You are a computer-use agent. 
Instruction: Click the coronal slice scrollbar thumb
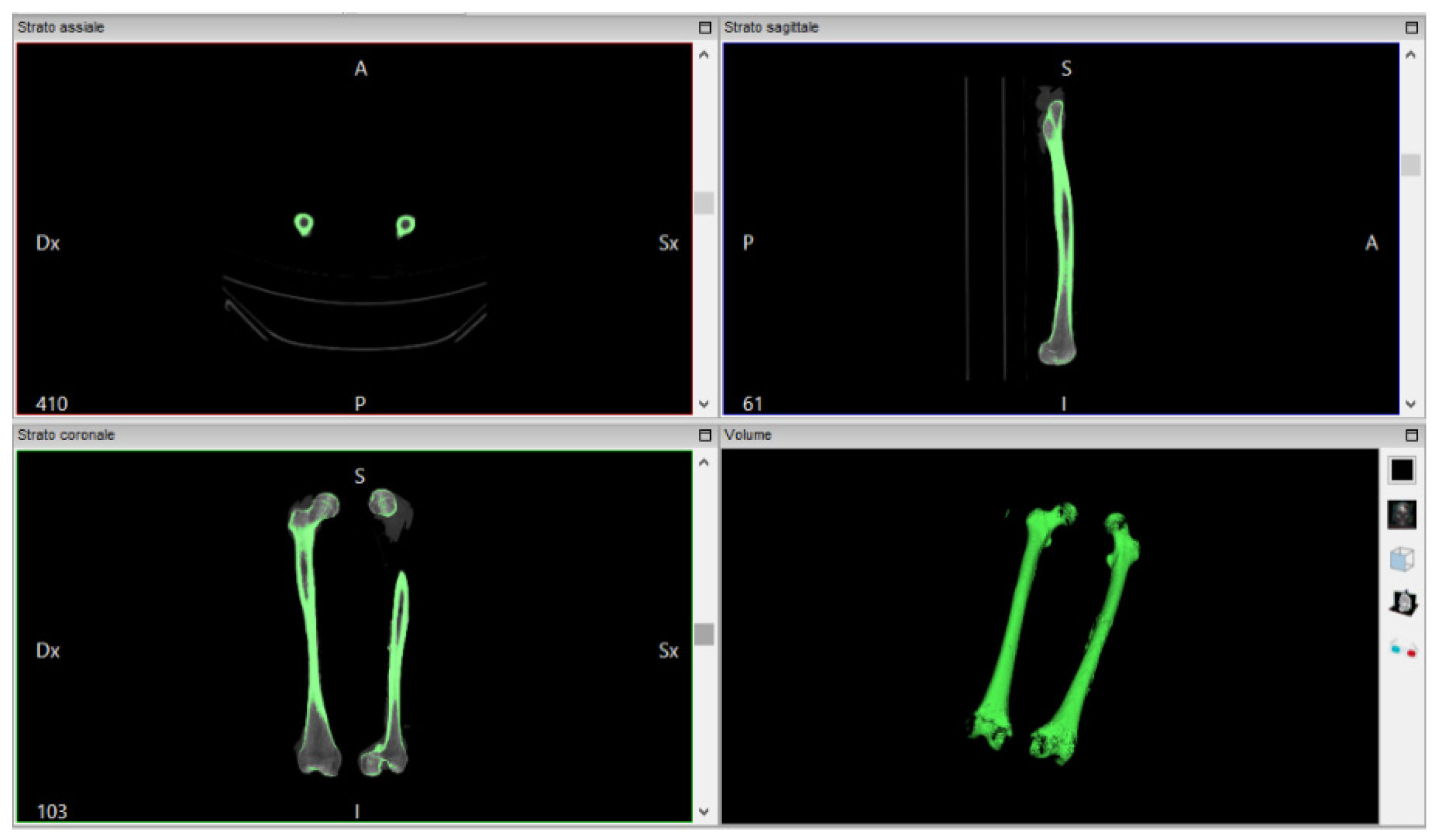[704, 634]
